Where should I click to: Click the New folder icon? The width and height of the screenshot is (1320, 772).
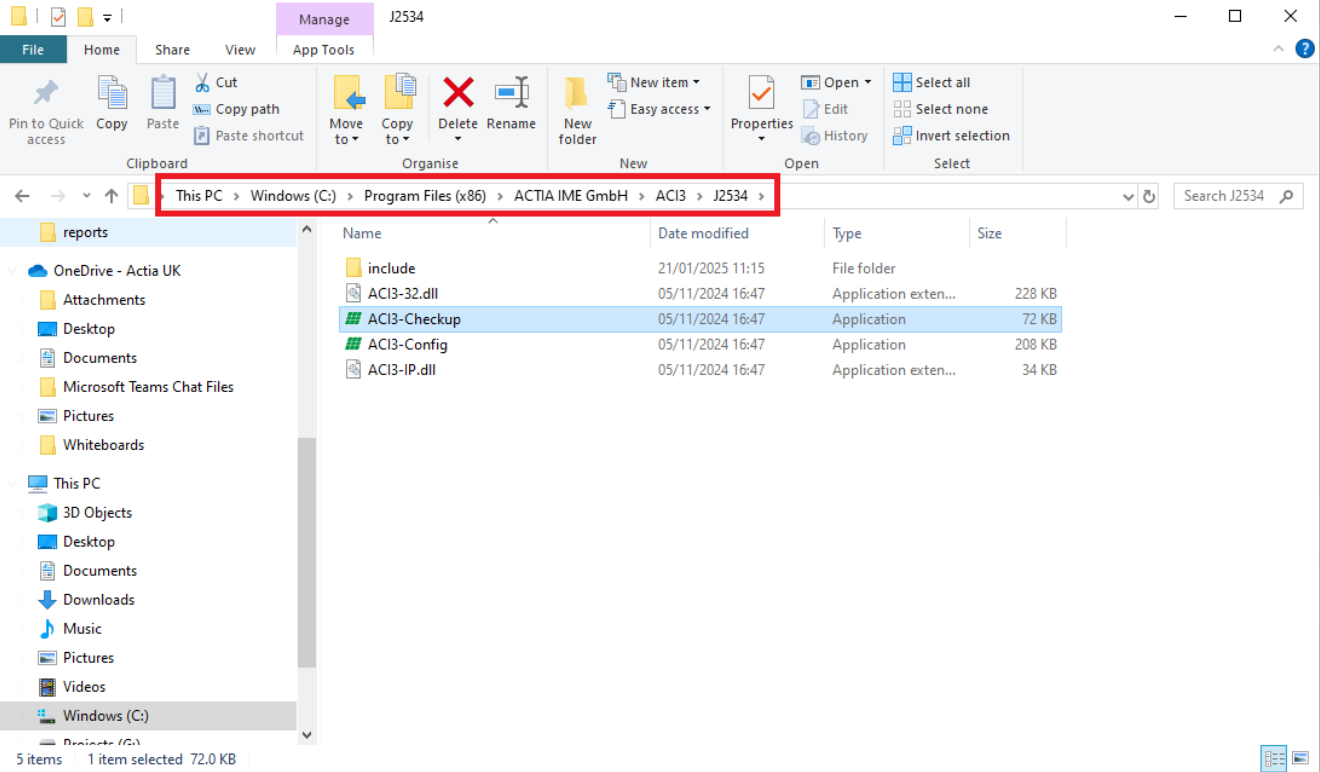click(x=577, y=94)
